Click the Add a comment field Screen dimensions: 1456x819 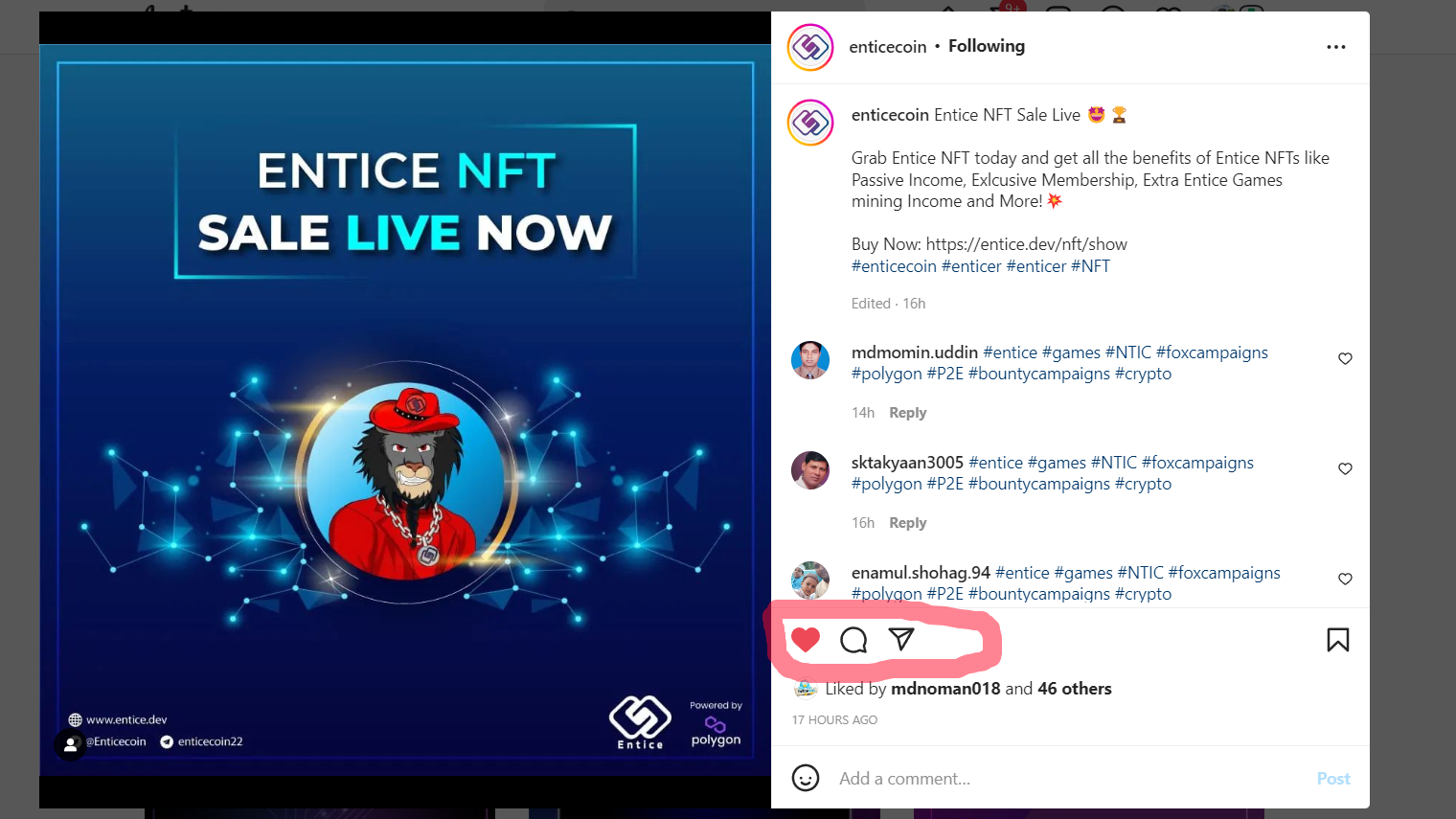[1068, 779]
